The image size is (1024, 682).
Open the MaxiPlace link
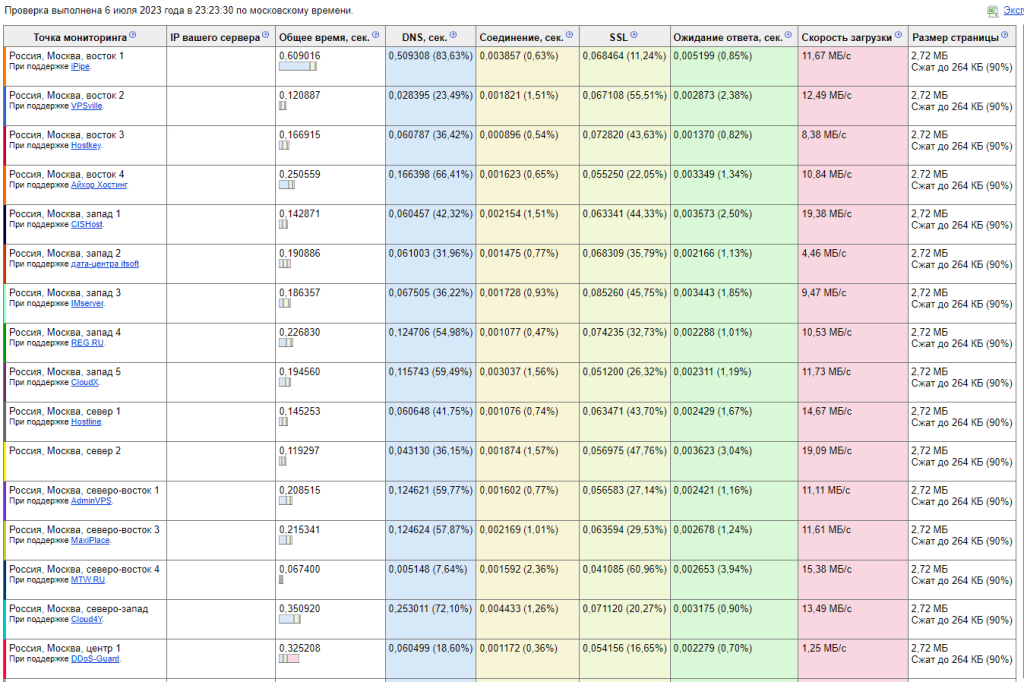click(90, 540)
